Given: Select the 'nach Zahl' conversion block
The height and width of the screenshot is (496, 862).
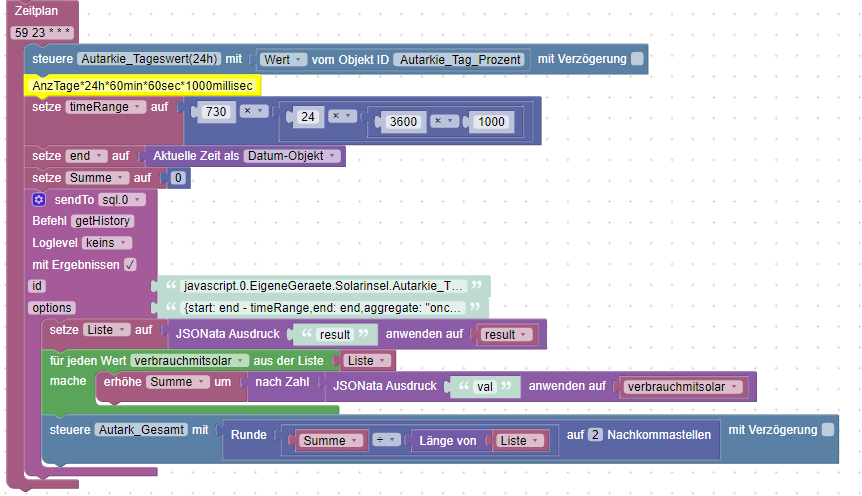Looking at the screenshot, I should click(x=282, y=382).
